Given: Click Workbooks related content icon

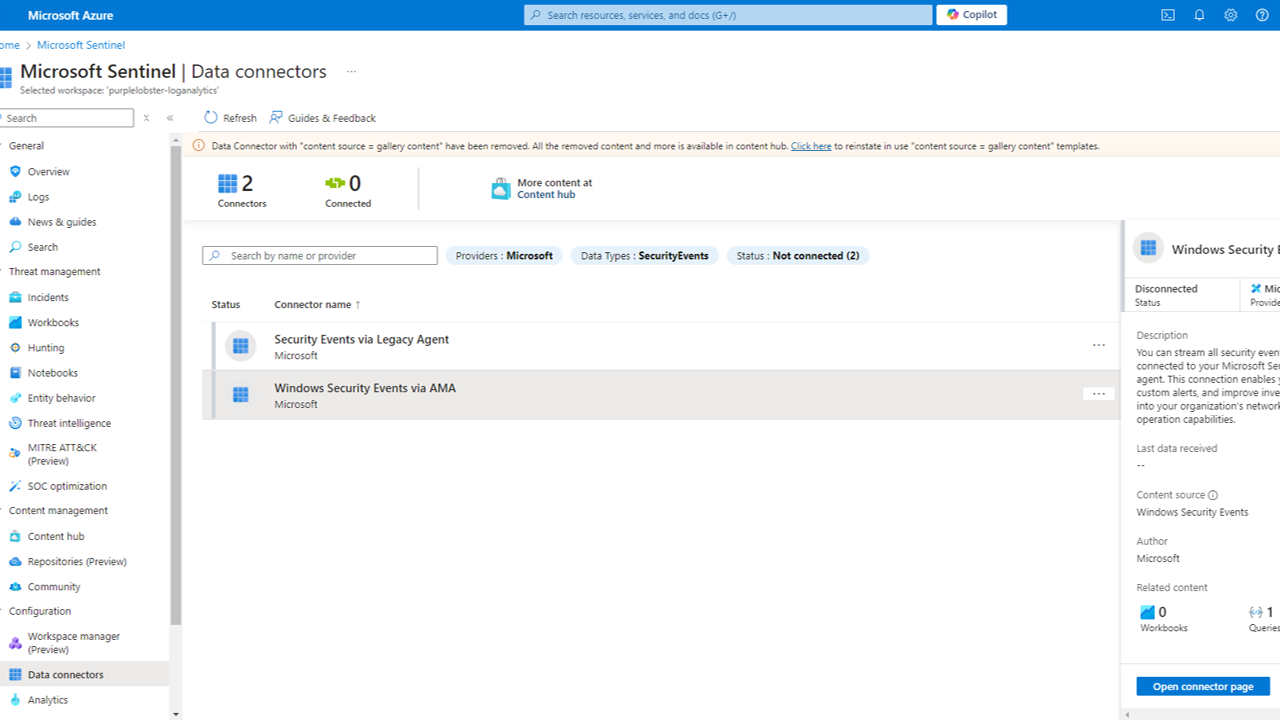Looking at the screenshot, I should click(1147, 612).
